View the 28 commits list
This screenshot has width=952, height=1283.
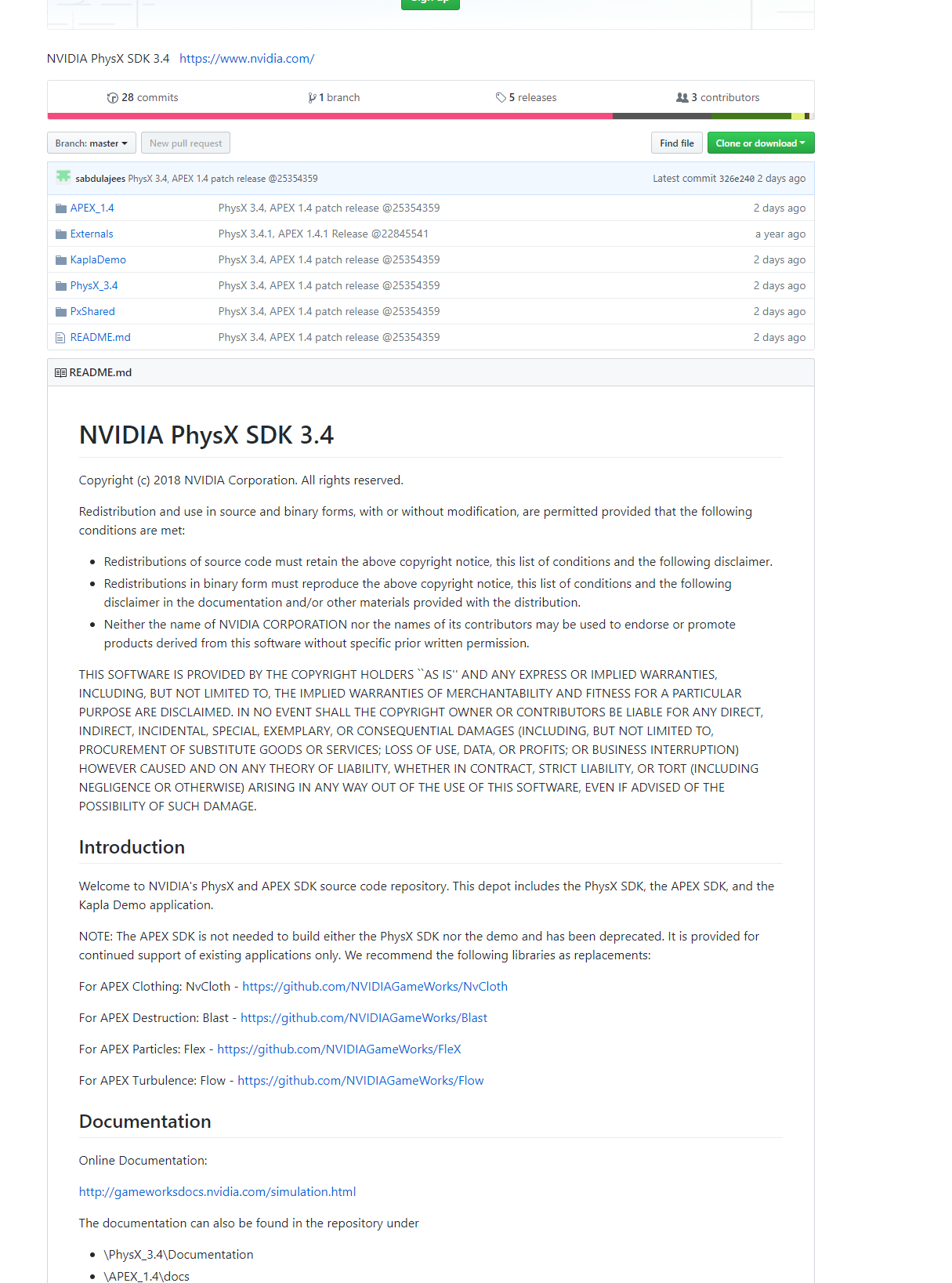[143, 98]
